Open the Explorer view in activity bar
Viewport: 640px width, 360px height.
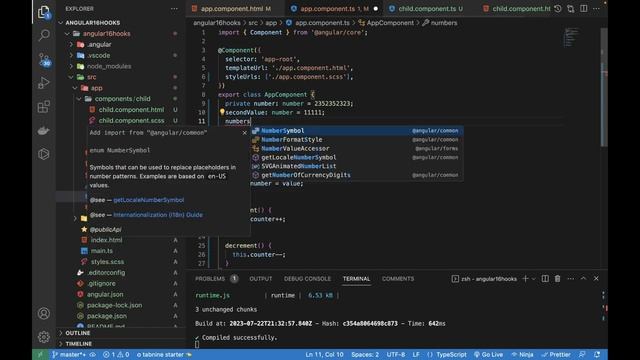tap(44, 12)
